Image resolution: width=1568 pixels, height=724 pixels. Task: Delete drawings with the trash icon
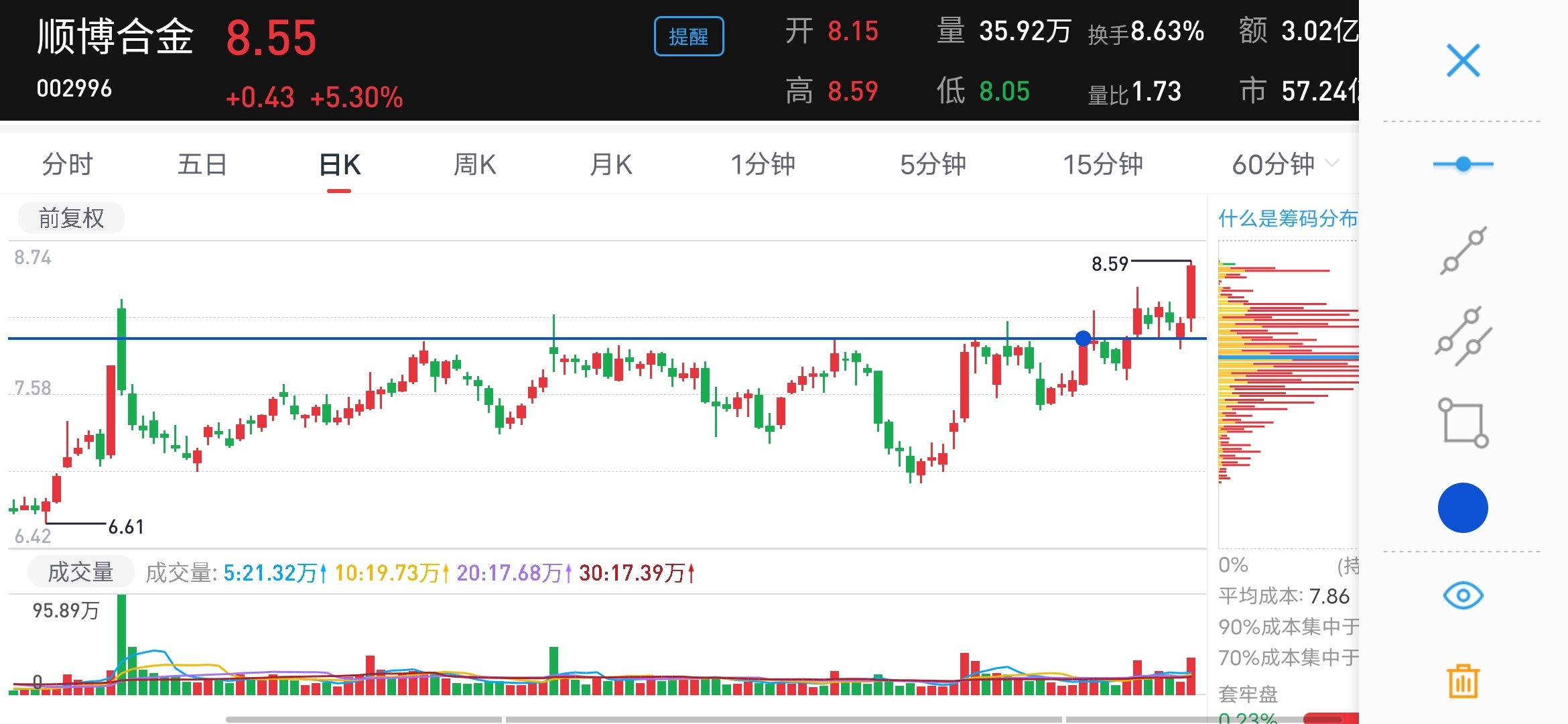[1463, 682]
